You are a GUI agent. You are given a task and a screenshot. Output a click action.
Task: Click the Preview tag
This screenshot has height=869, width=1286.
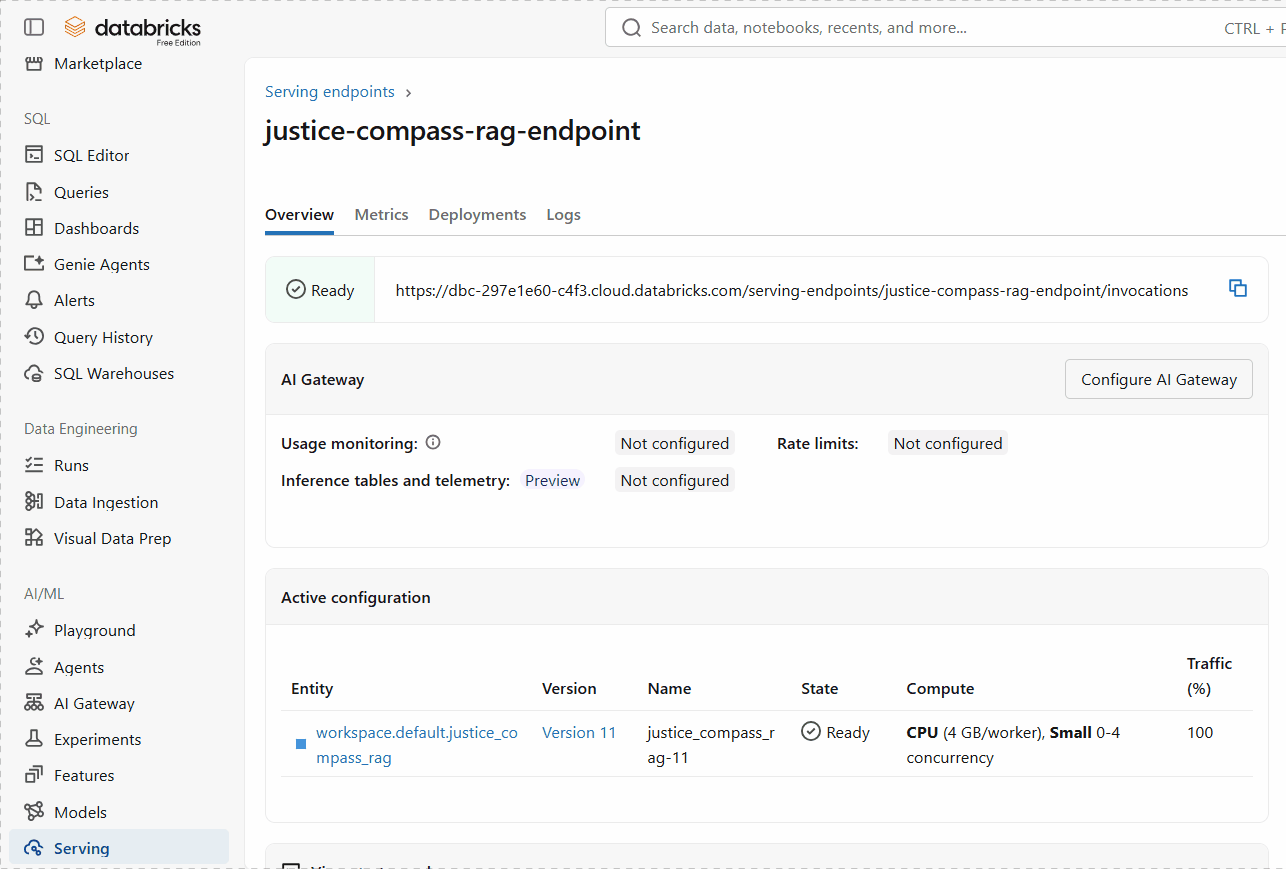pos(552,481)
